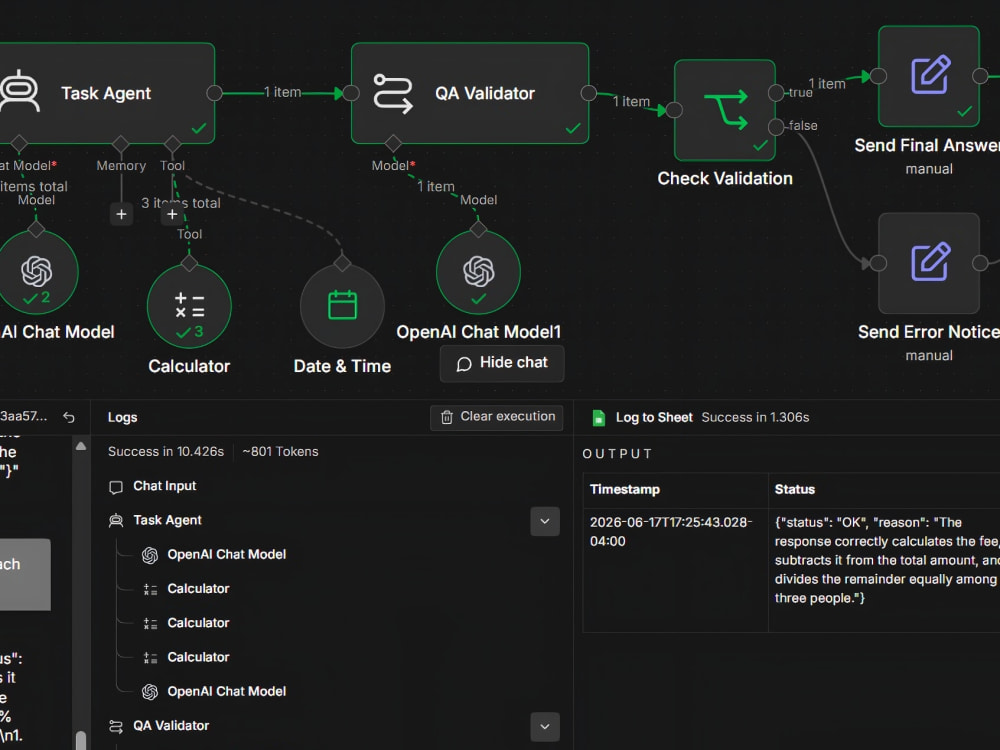Click the Send Error Notice input connector
Image resolution: width=1000 pixels, height=750 pixels.
point(878,263)
